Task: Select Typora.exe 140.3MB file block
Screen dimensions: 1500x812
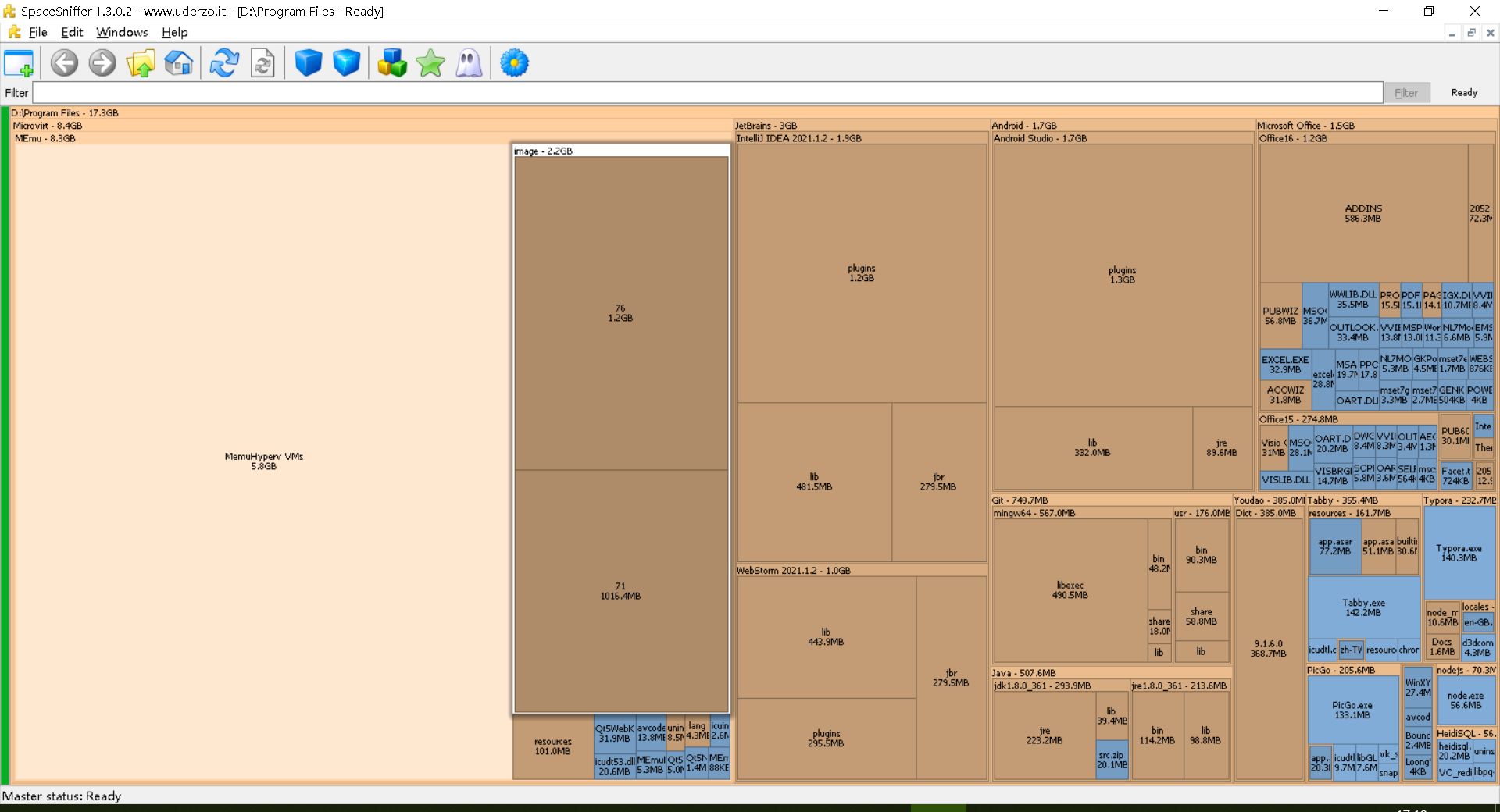Action: coord(1459,553)
